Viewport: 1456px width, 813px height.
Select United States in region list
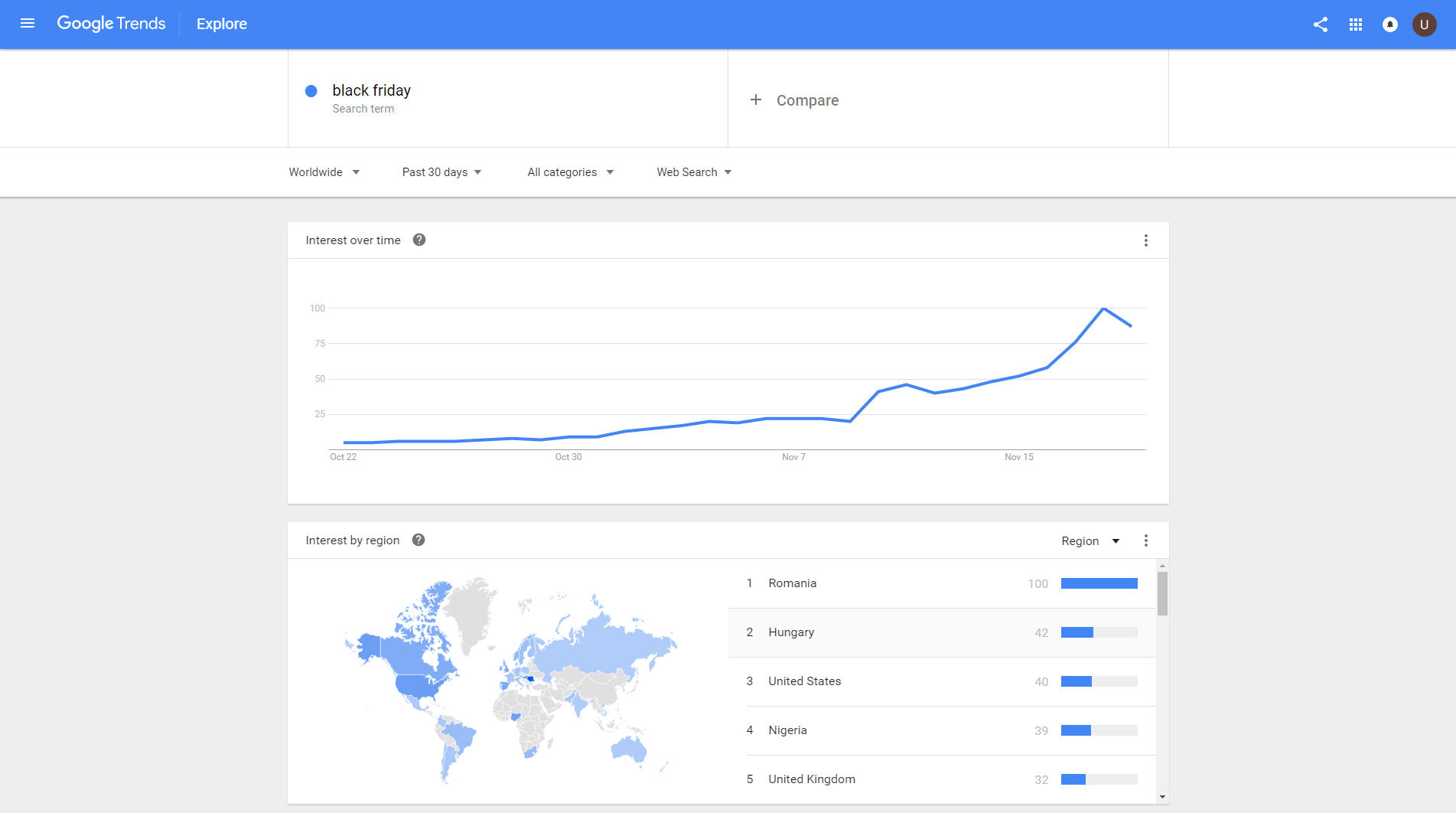click(x=942, y=681)
